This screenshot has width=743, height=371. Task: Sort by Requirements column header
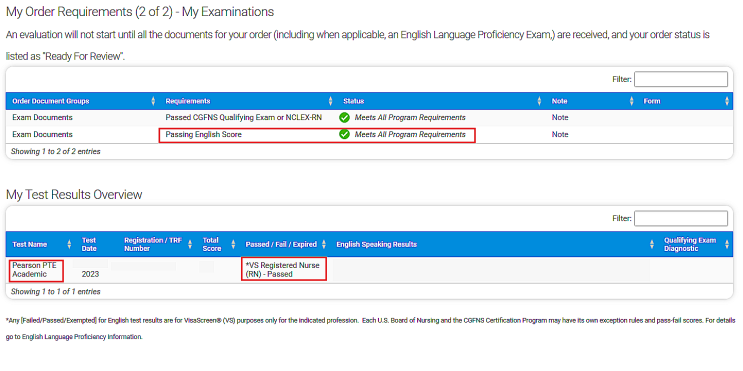click(x=248, y=101)
